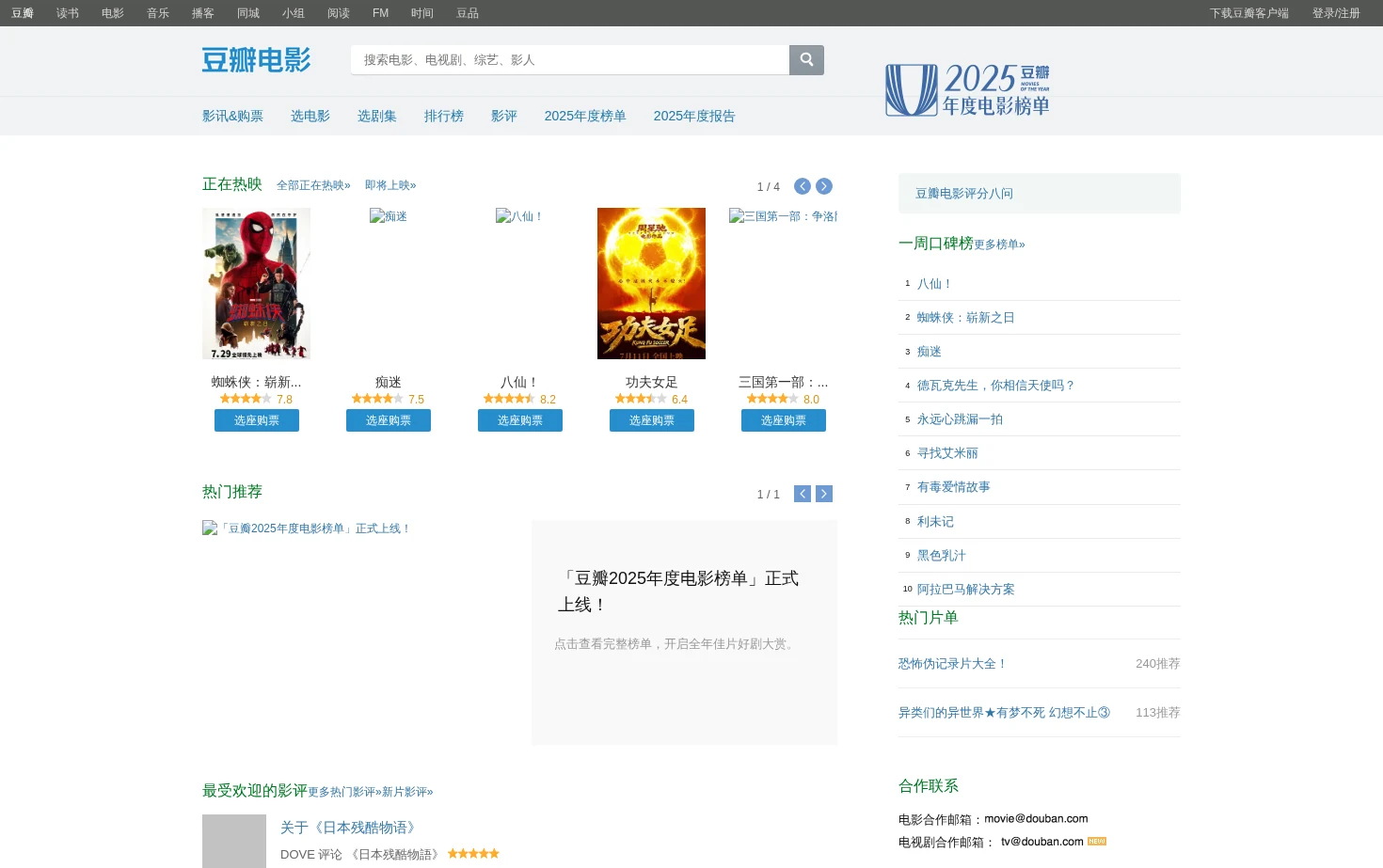Open 蜘蛛侠 movie poster
The image size is (1383, 868).
(256, 283)
